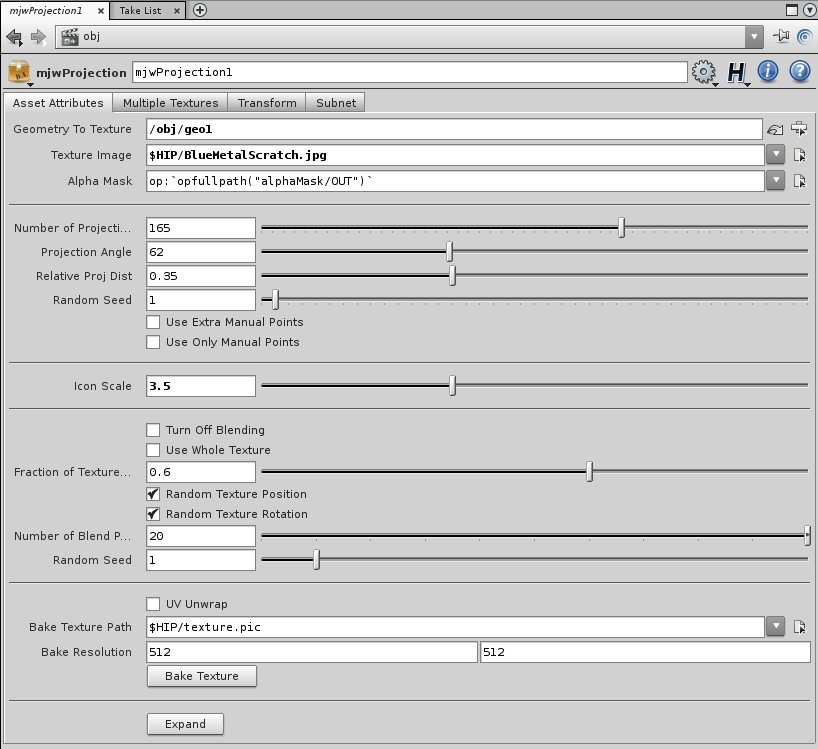Open the operator help question icon
The width and height of the screenshot is (818, 749).
(799, 72)
